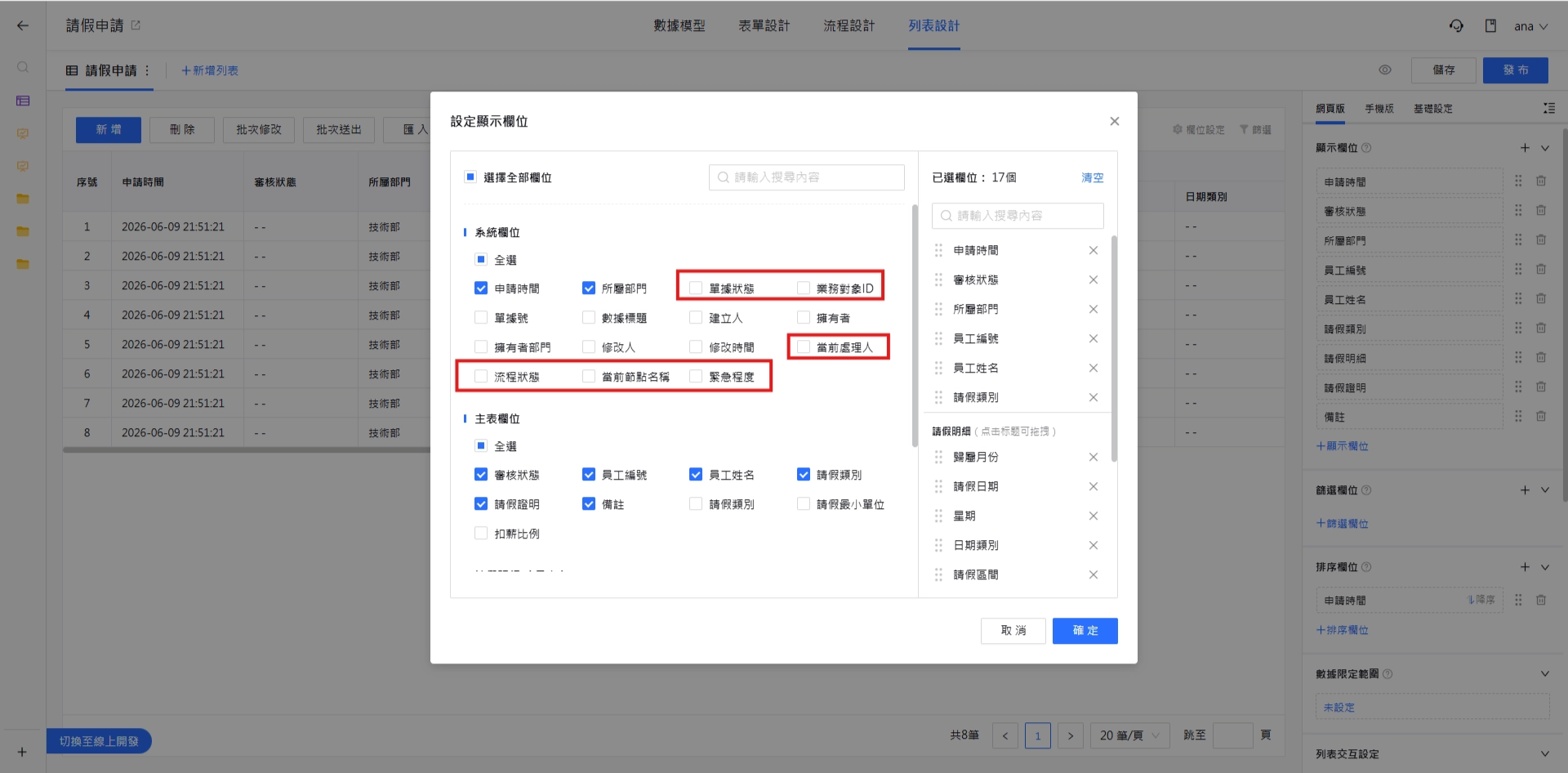Focus the selected fields search box

(x=1018, y=216)
